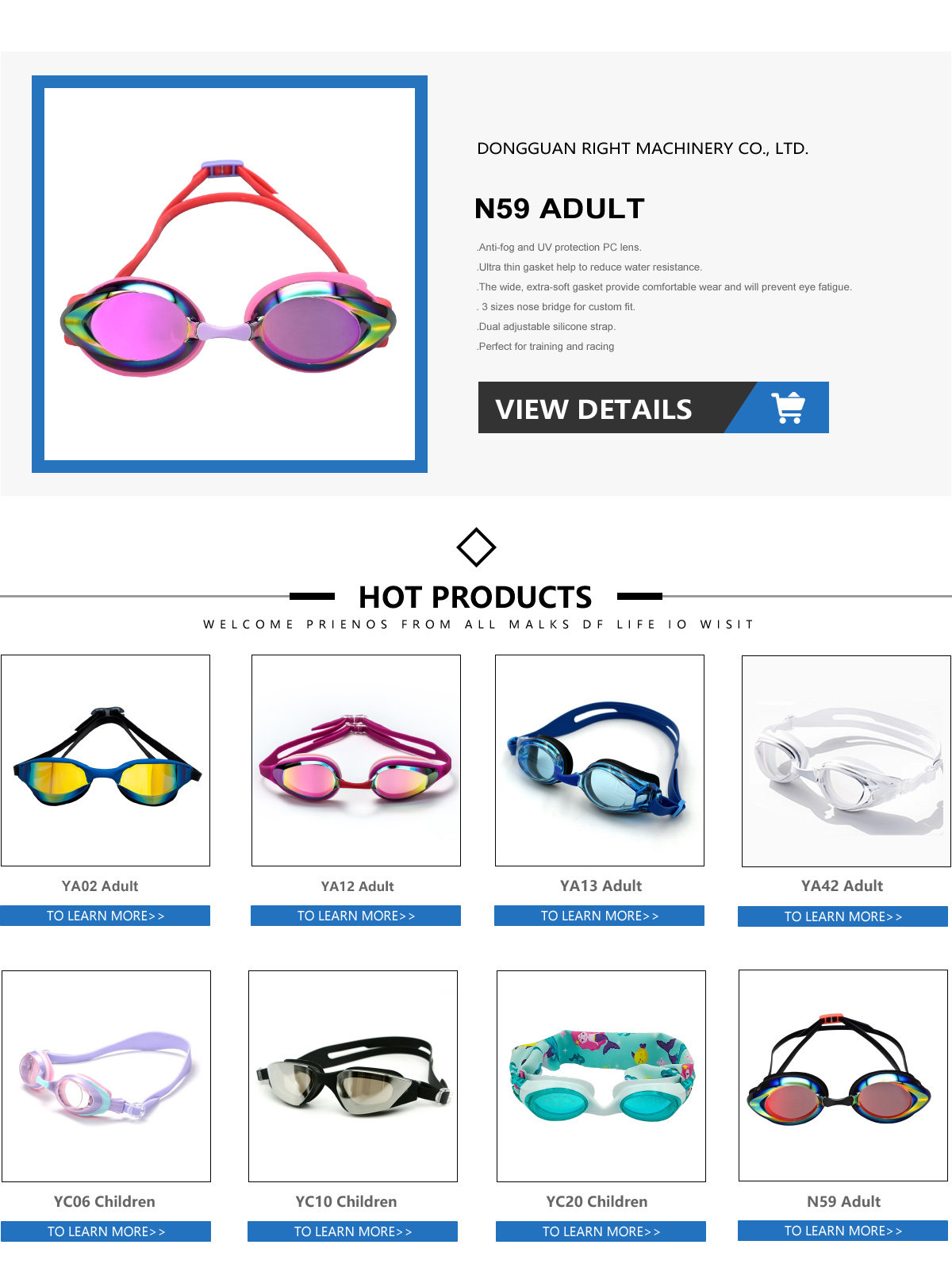
Task: Click To Learn More under YA42 Adult
Action: click(x=843, y=916)
